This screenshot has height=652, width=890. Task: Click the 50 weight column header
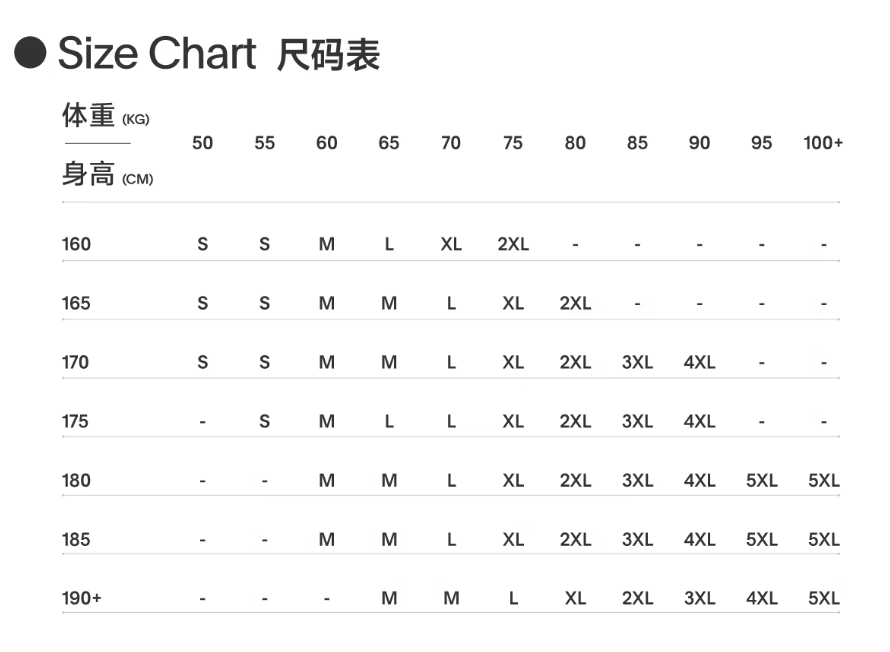202,143
